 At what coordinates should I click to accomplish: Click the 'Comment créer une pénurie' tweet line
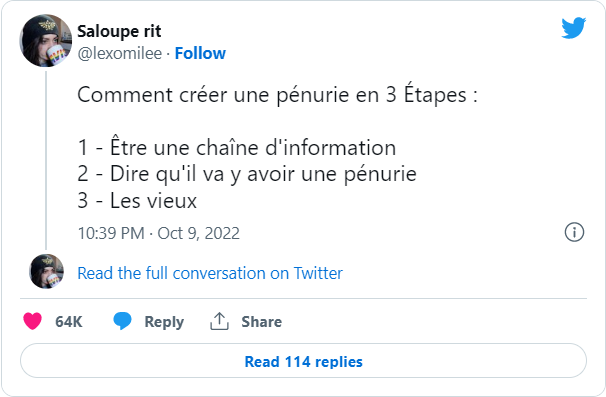pos(277,95)
